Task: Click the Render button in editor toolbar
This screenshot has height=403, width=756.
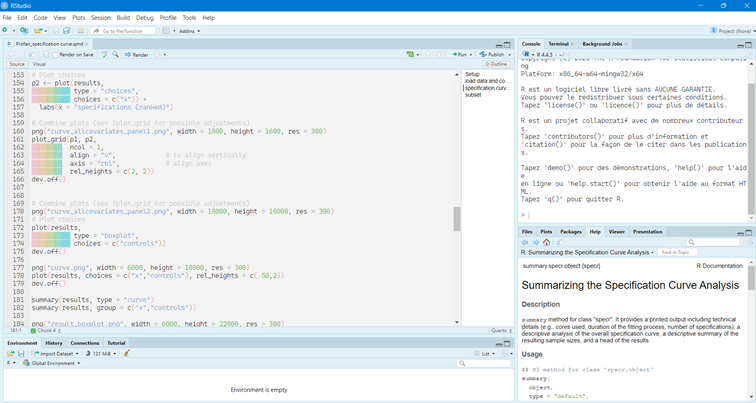Action: [137, 55]
